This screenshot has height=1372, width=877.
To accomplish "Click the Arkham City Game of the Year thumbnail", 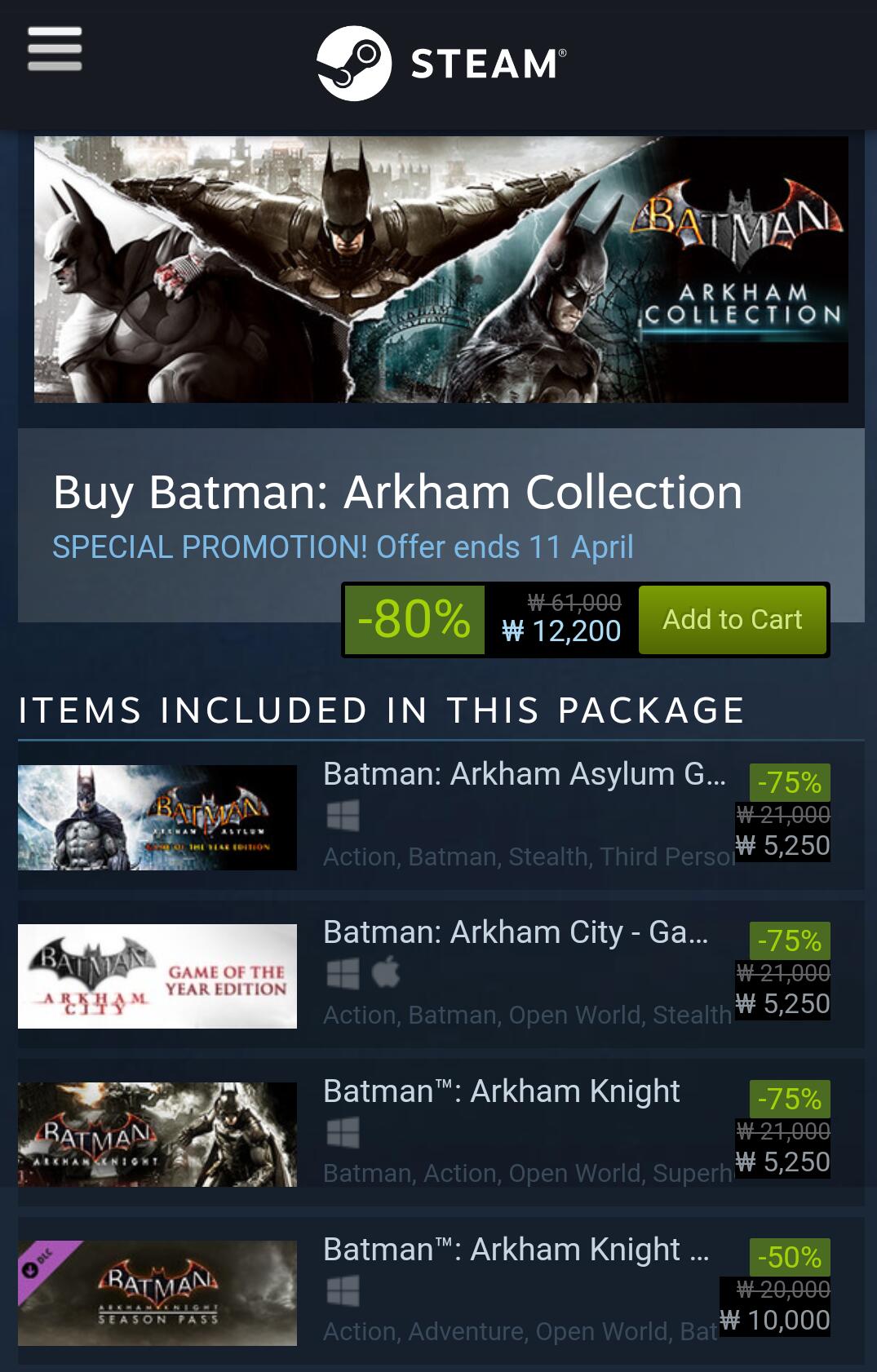I will (157, 976).
